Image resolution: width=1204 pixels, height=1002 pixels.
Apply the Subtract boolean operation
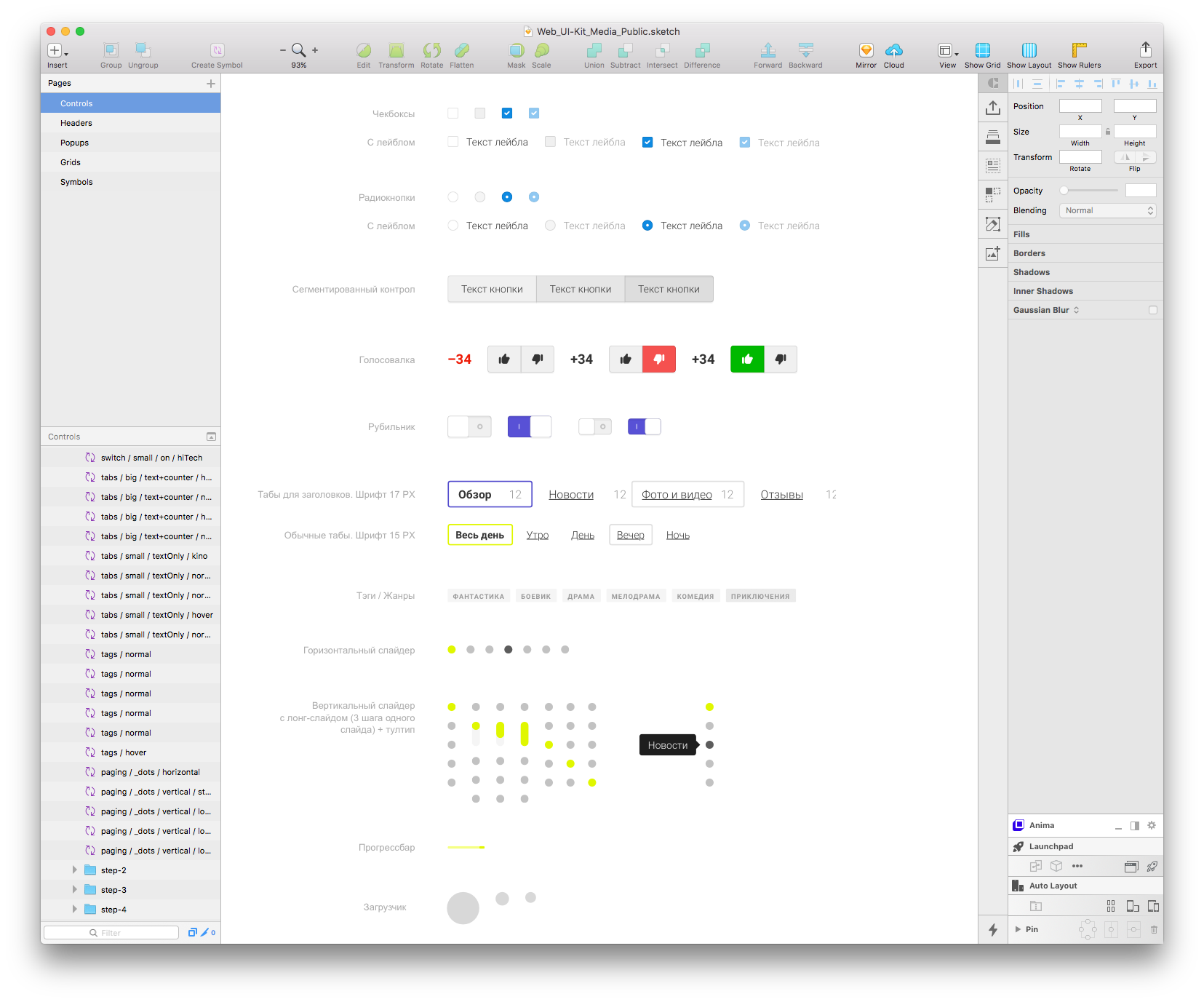click(625, 50)
